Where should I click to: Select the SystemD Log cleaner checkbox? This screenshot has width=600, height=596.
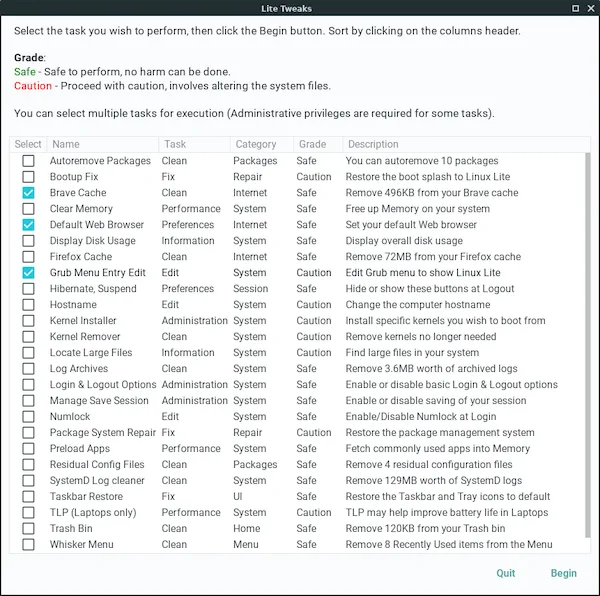click(28, 480)
